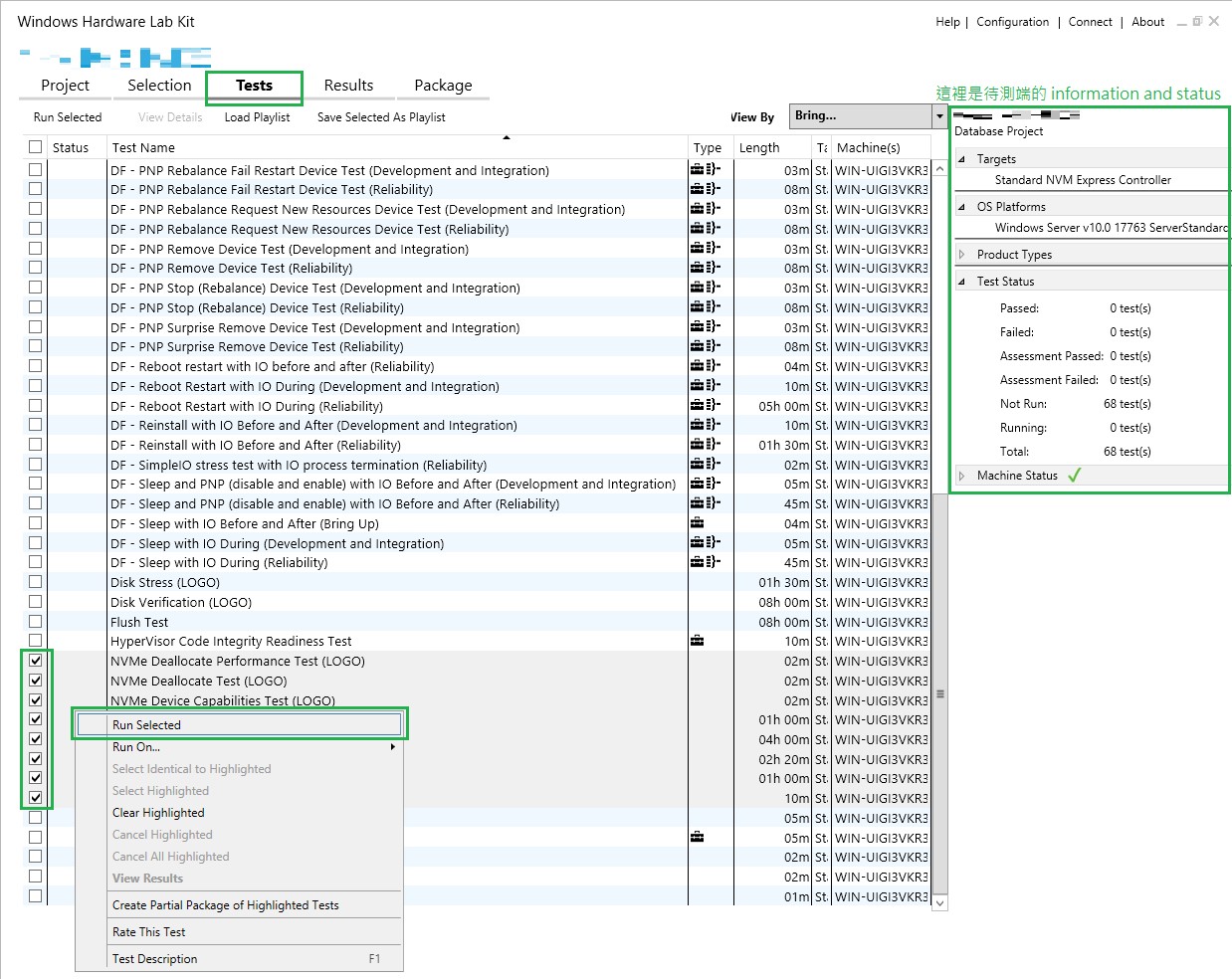Click toolbox icon for HyperVisor Code Integrity Readiness Test

coord(697,641)
